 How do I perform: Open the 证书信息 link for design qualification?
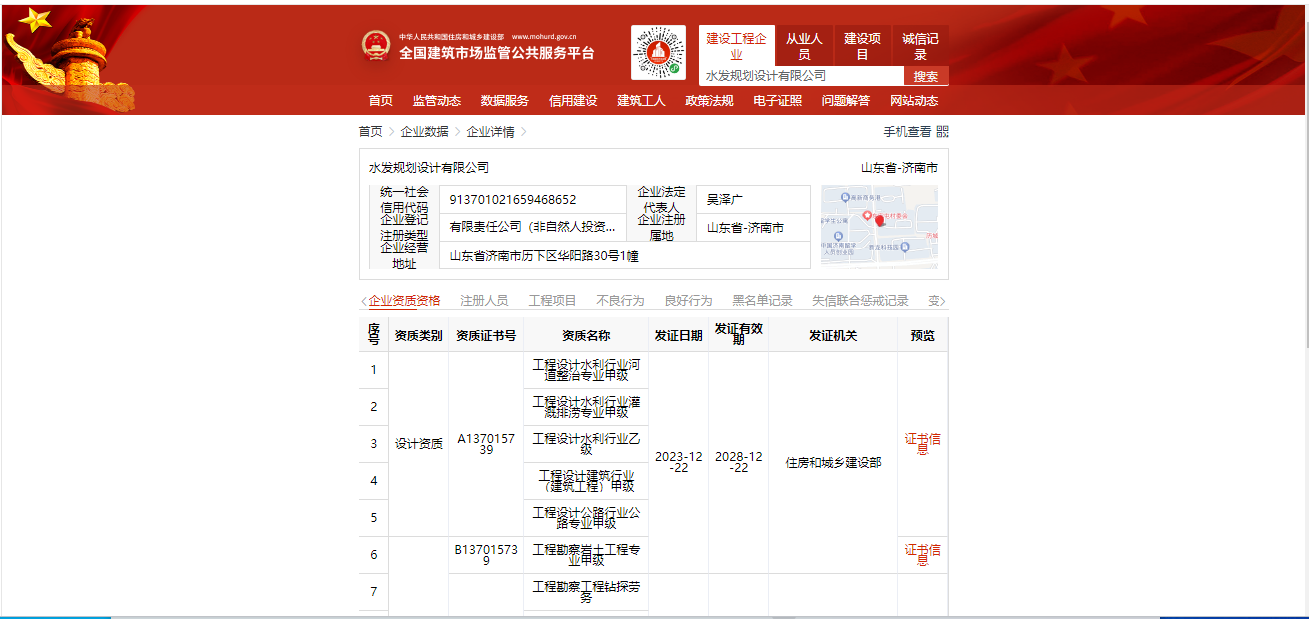(x=921, y=443)
